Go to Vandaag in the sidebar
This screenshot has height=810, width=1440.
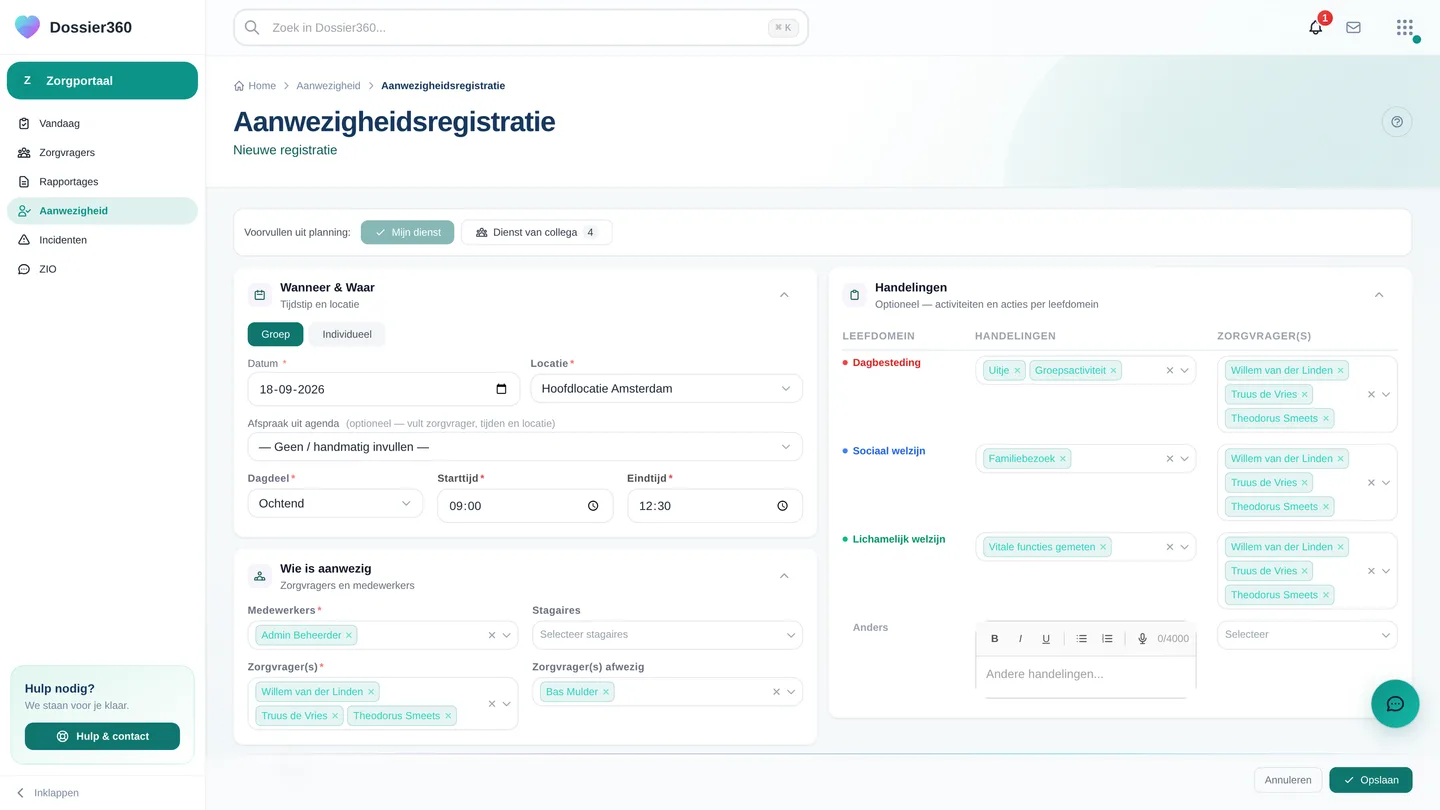(102, 124)
